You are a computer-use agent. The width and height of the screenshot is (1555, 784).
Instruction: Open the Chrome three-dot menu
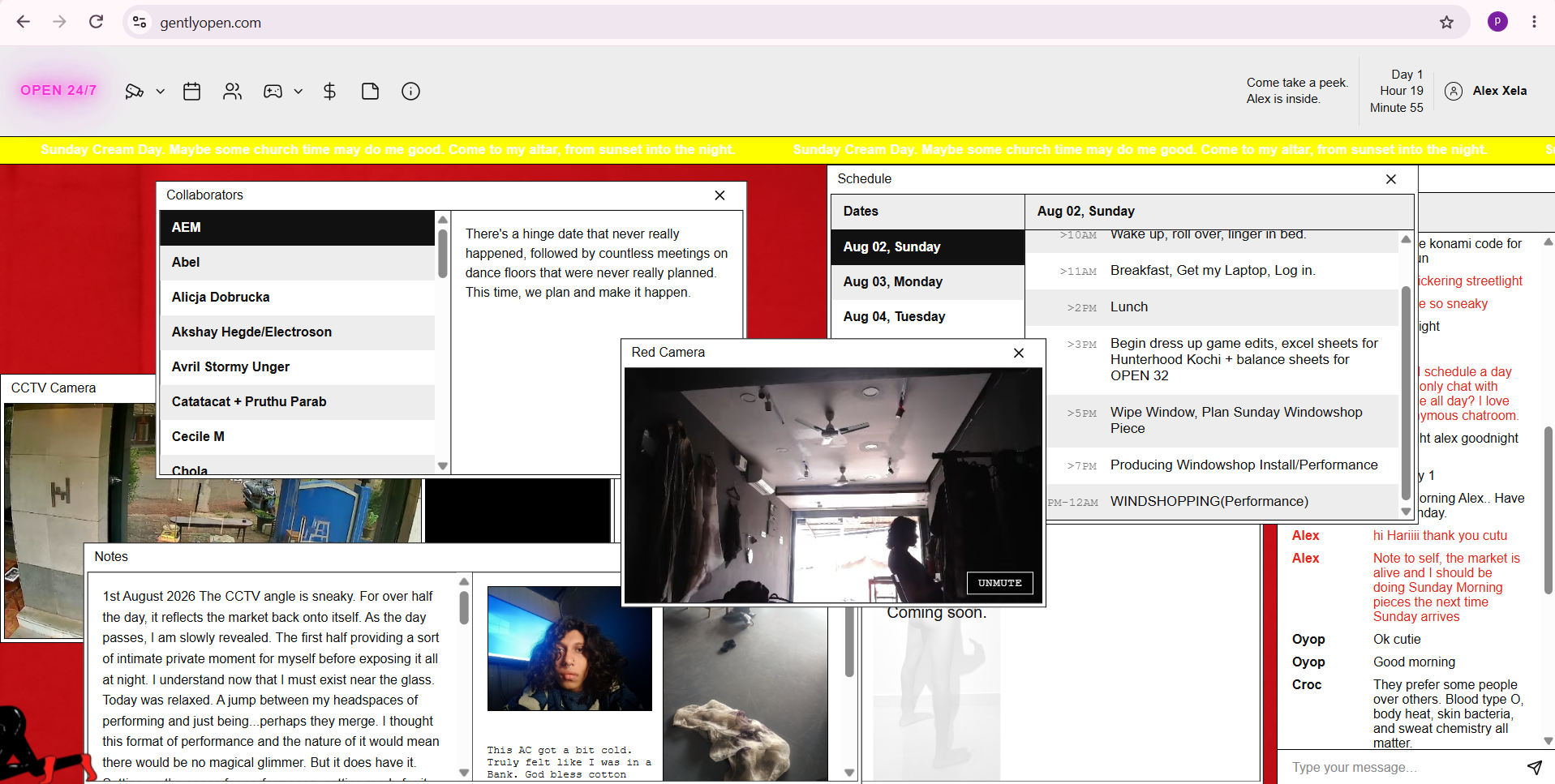pos(1534,22)
